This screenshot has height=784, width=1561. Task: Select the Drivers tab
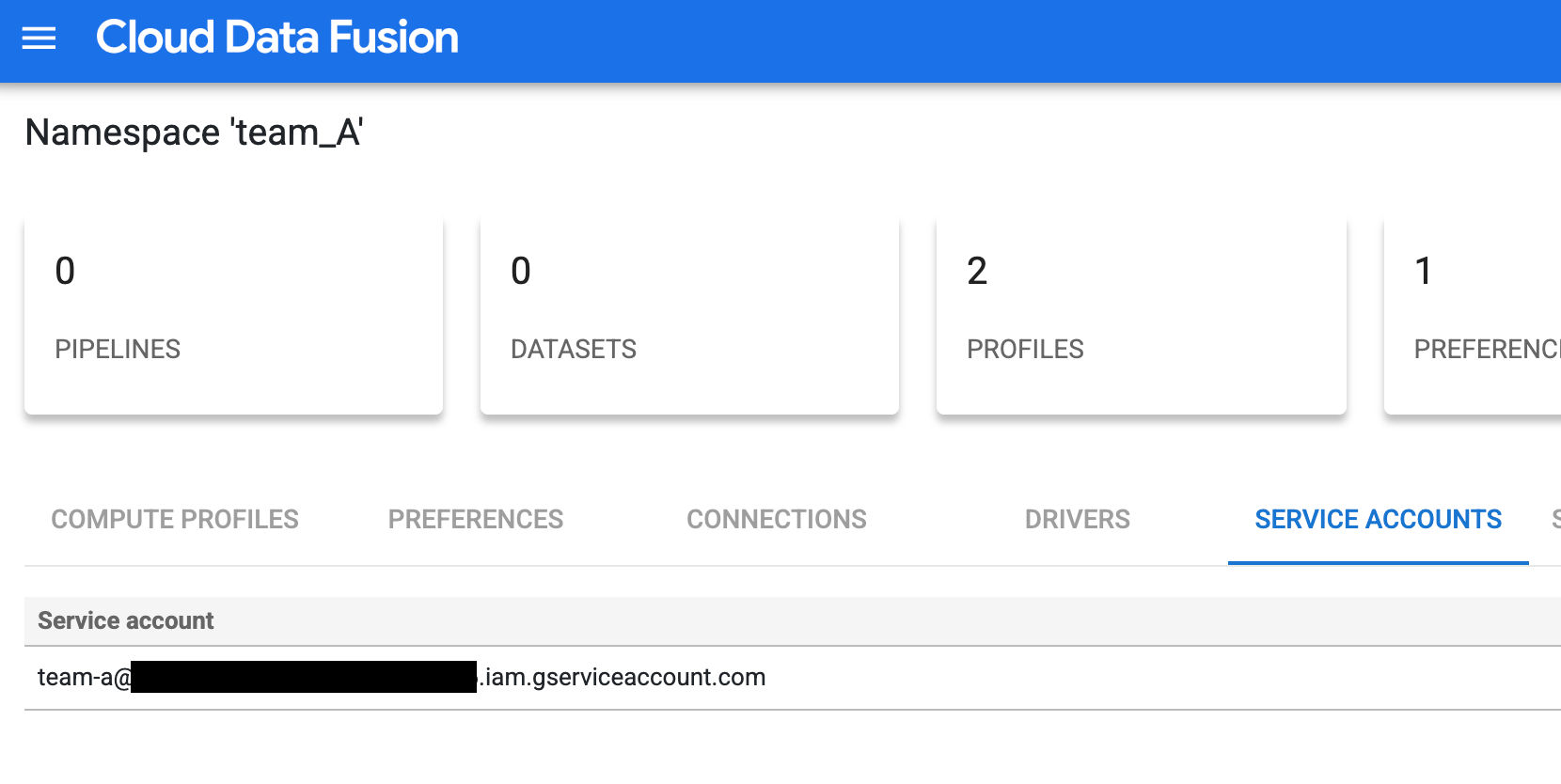(1076, 518)
